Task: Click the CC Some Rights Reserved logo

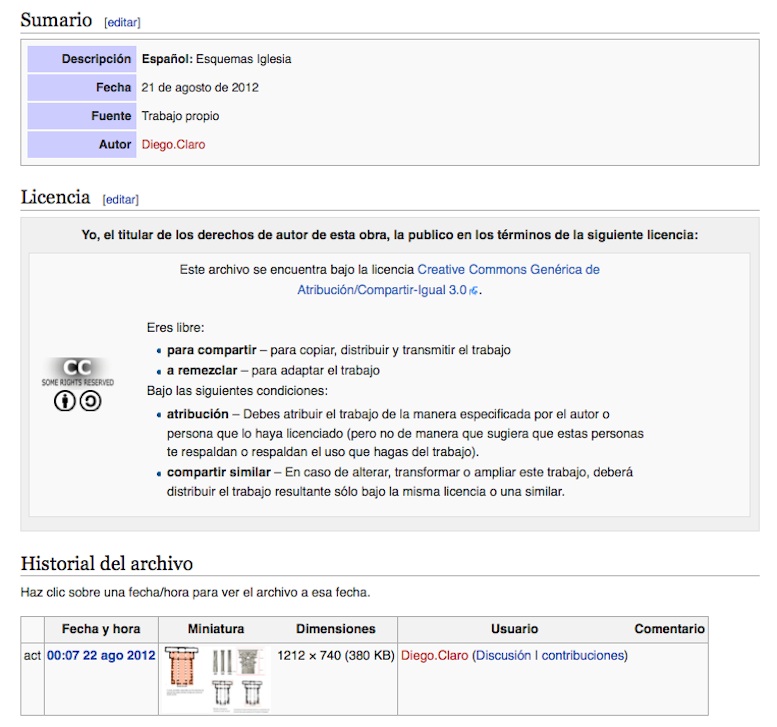Action: 77,372
